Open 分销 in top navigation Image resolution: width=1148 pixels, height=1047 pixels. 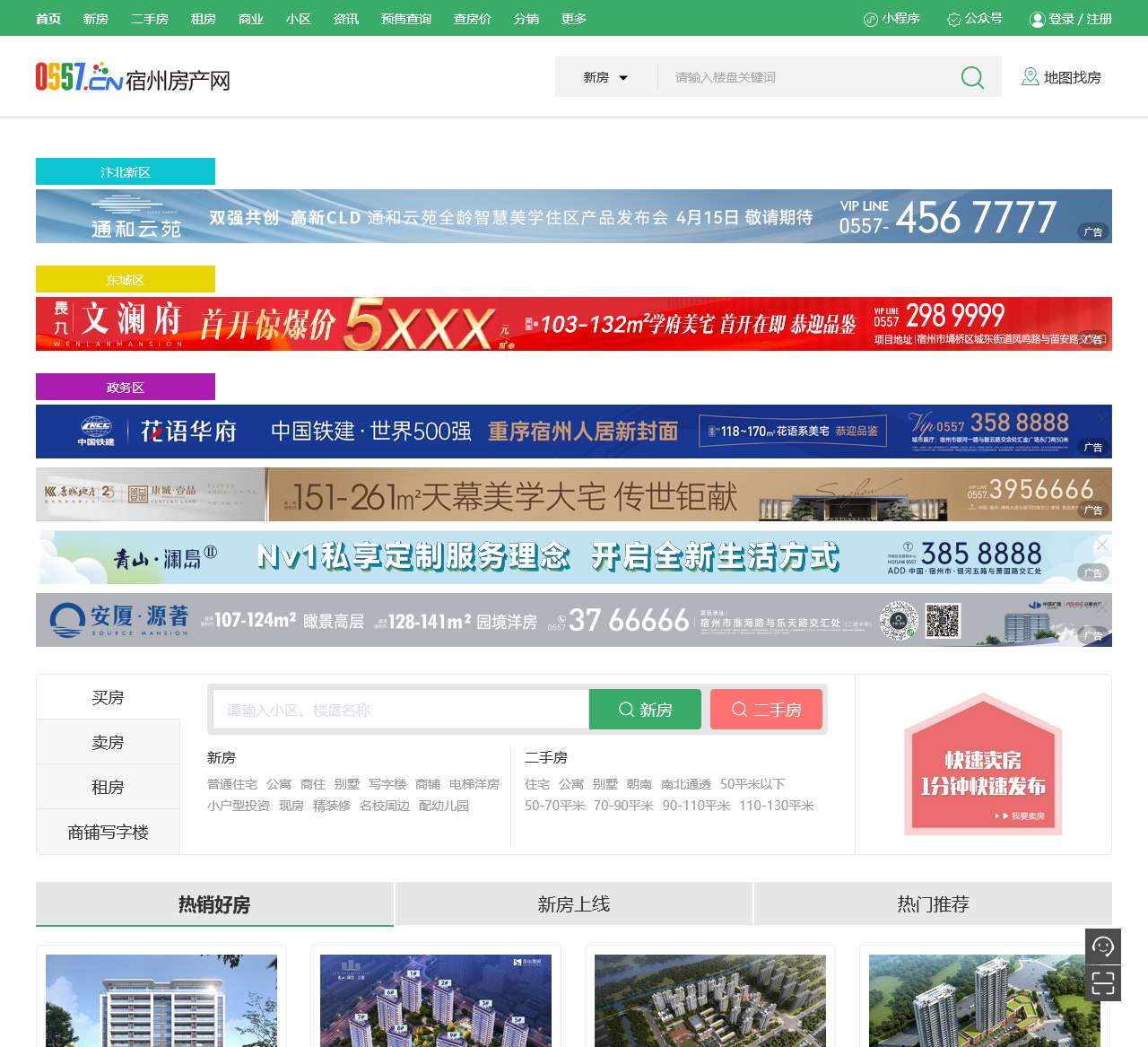coord(526,19)
